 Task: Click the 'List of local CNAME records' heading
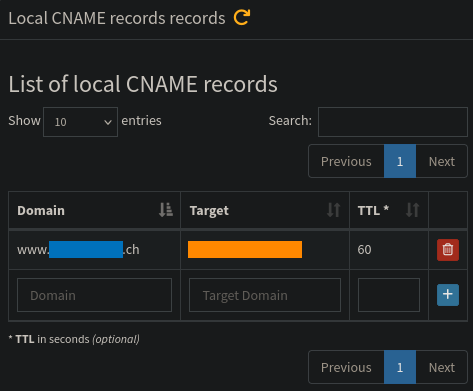coord(143,84)
